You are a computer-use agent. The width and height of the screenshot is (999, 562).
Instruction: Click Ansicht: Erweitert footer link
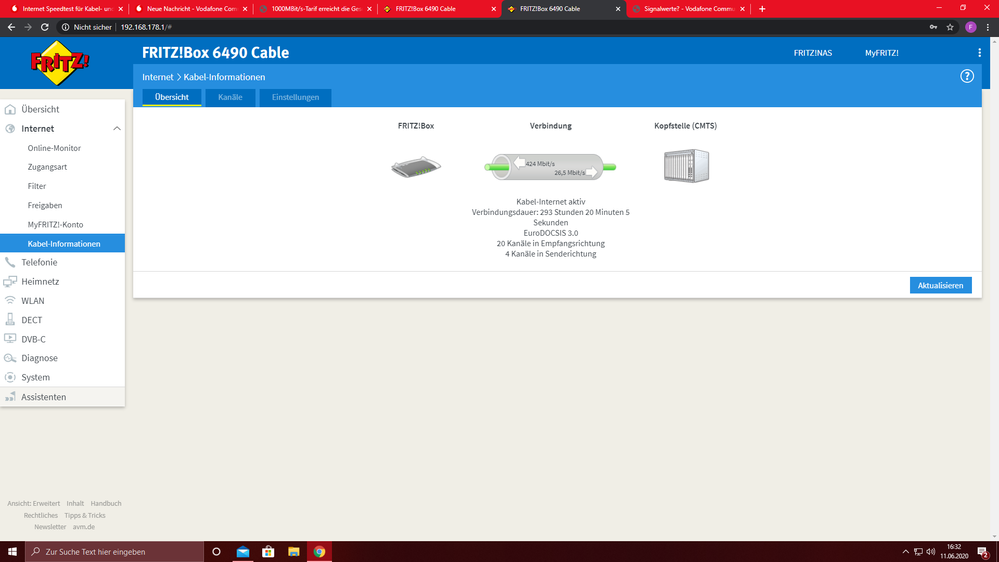(34, 503)
